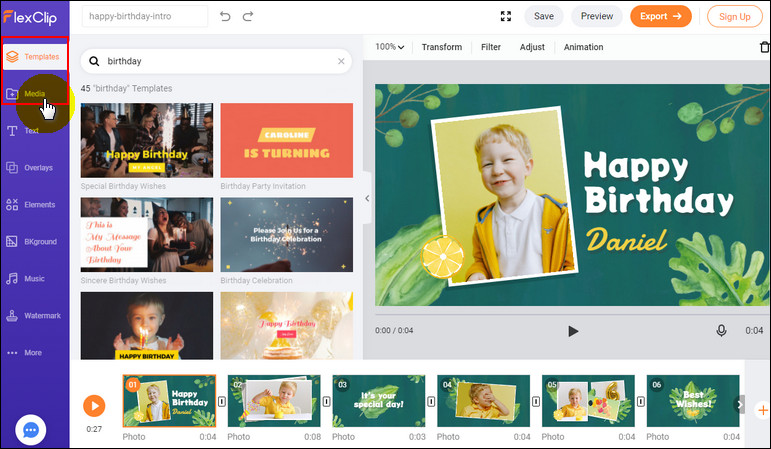Collapse the templates side panel

coord(367,199)
